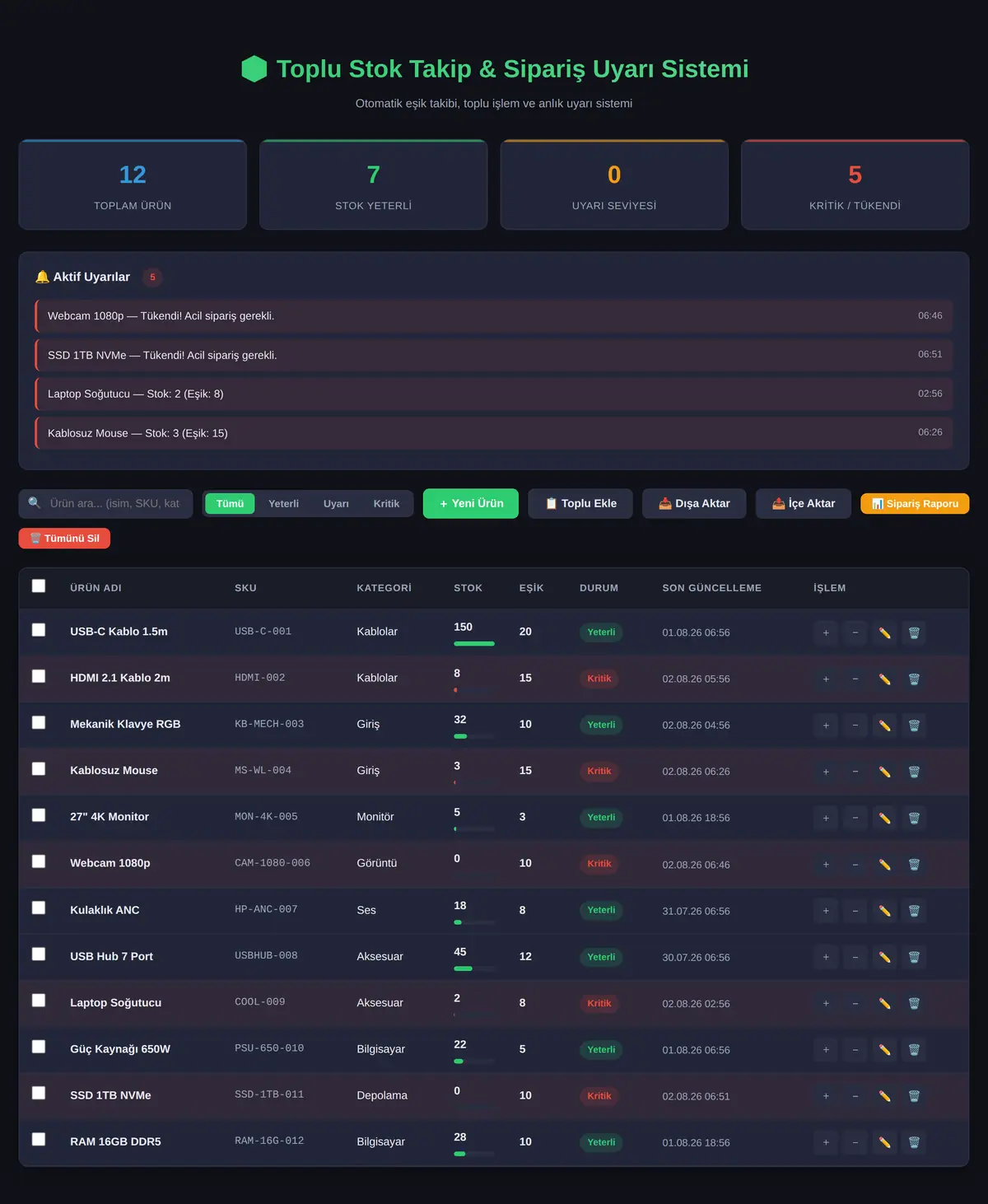The image size is (988, 1204).
Task: Click the STOK column header
Action: (468, 588)
